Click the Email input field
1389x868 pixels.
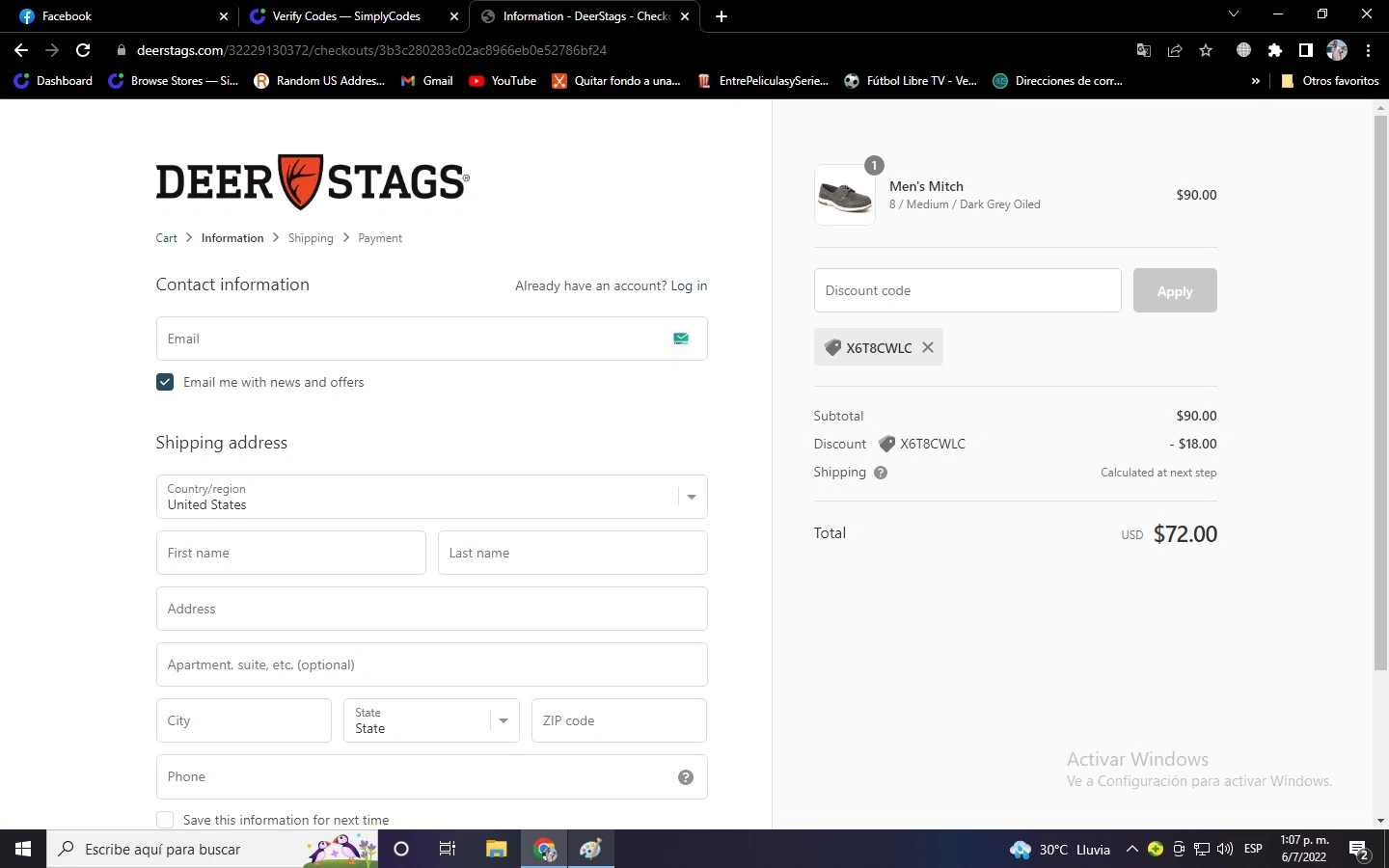click(431, 339)
